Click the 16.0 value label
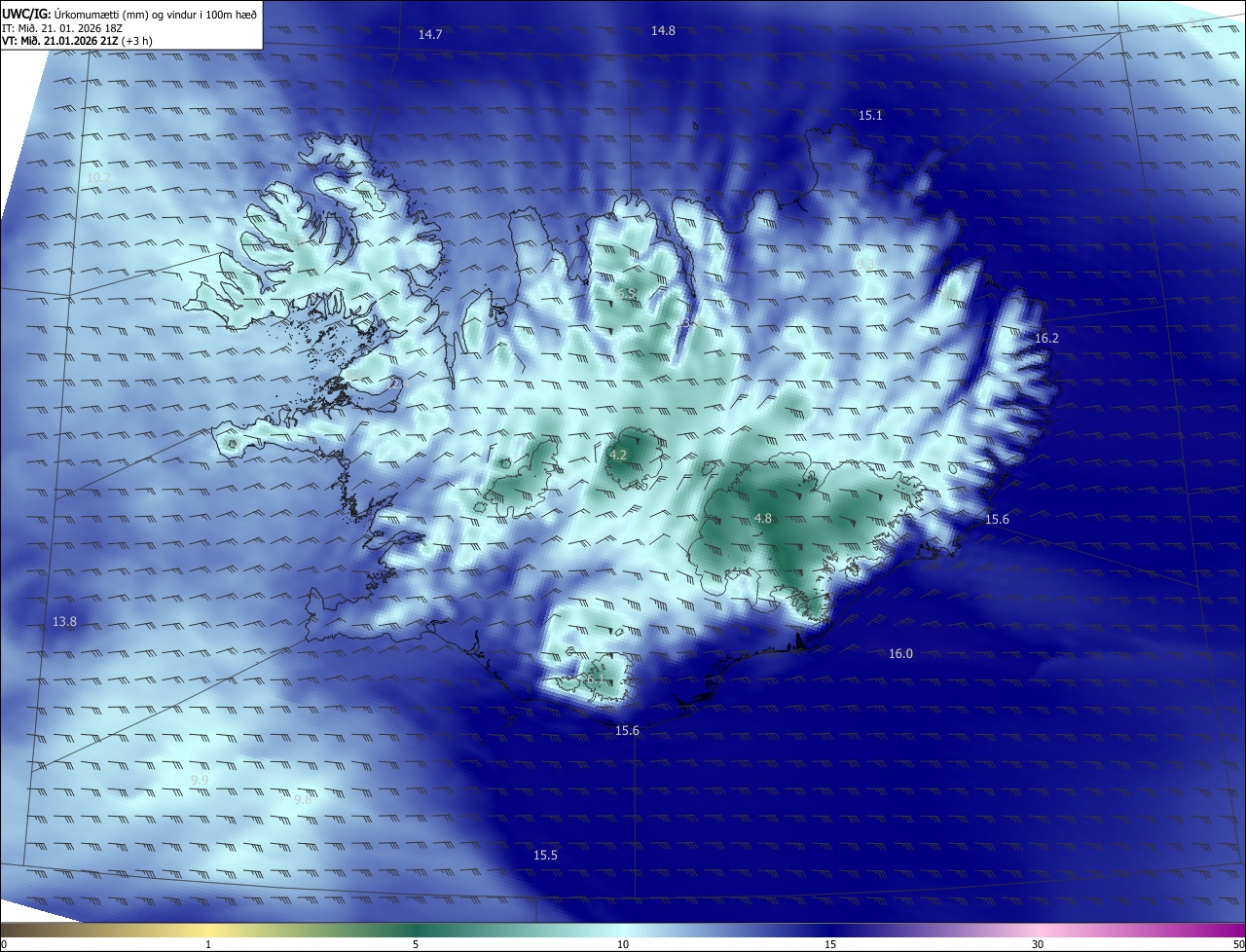1246x952 pixels. 900,653
